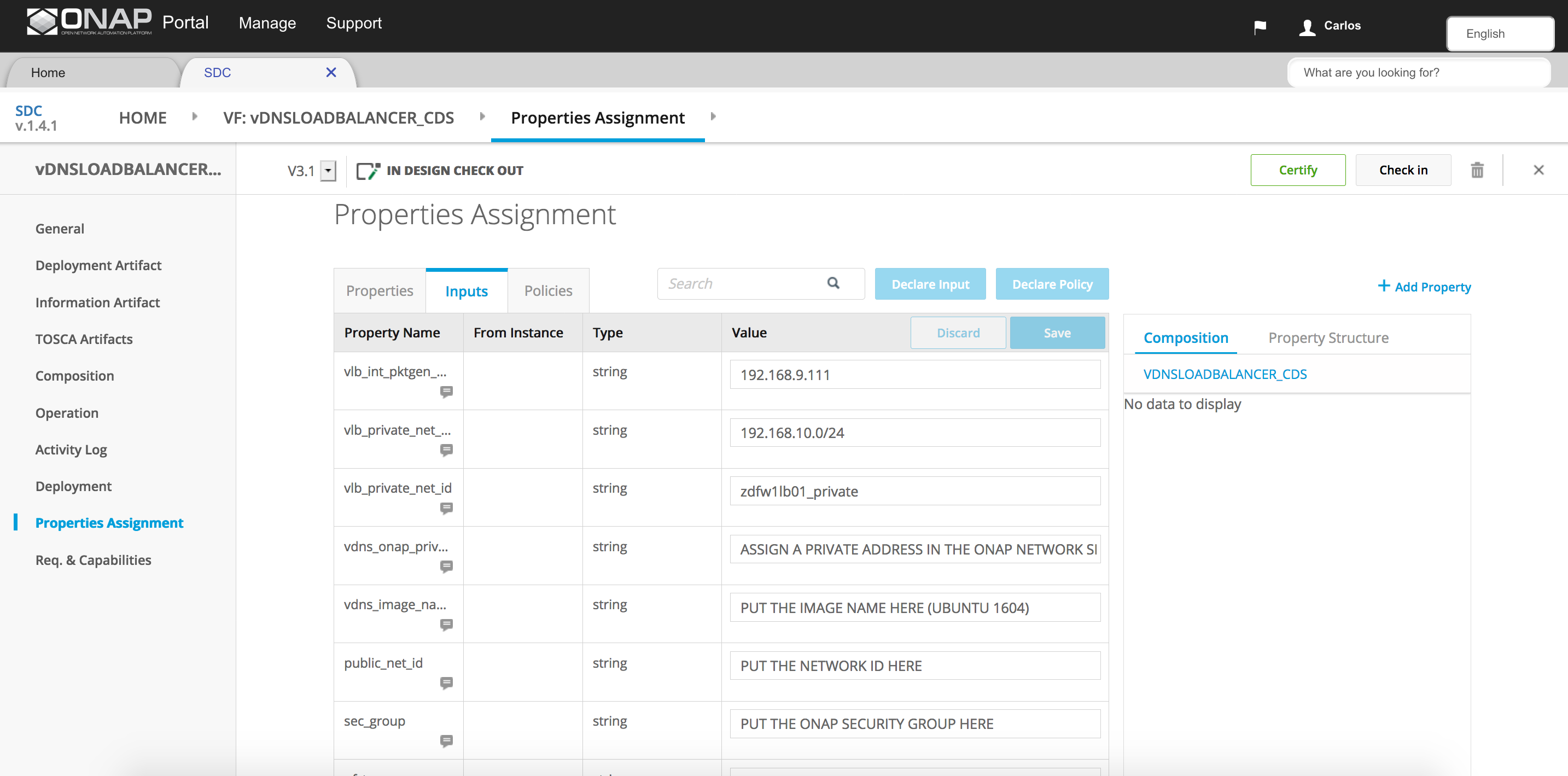The height and width of the screenshot is (776, 1568).
Task: Close the SDC tab
Action: [331, 72]
